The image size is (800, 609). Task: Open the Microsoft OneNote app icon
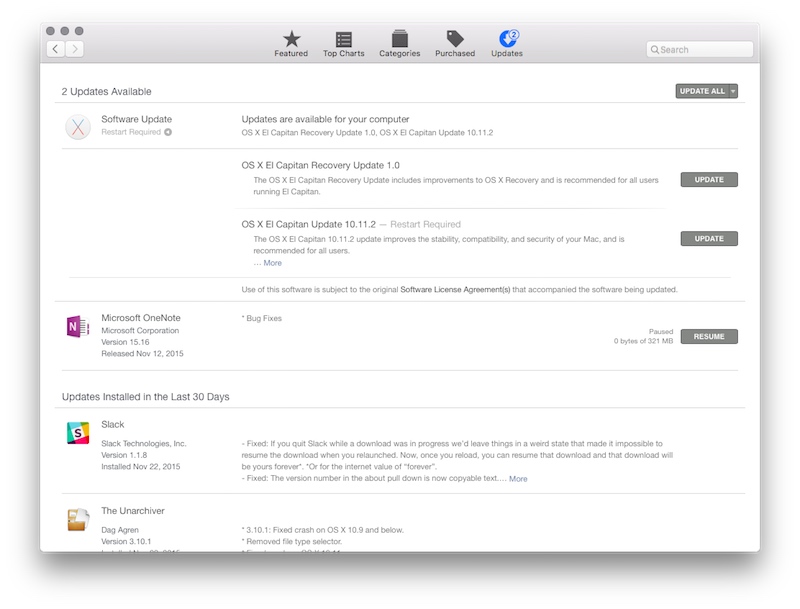click(77, 326)
